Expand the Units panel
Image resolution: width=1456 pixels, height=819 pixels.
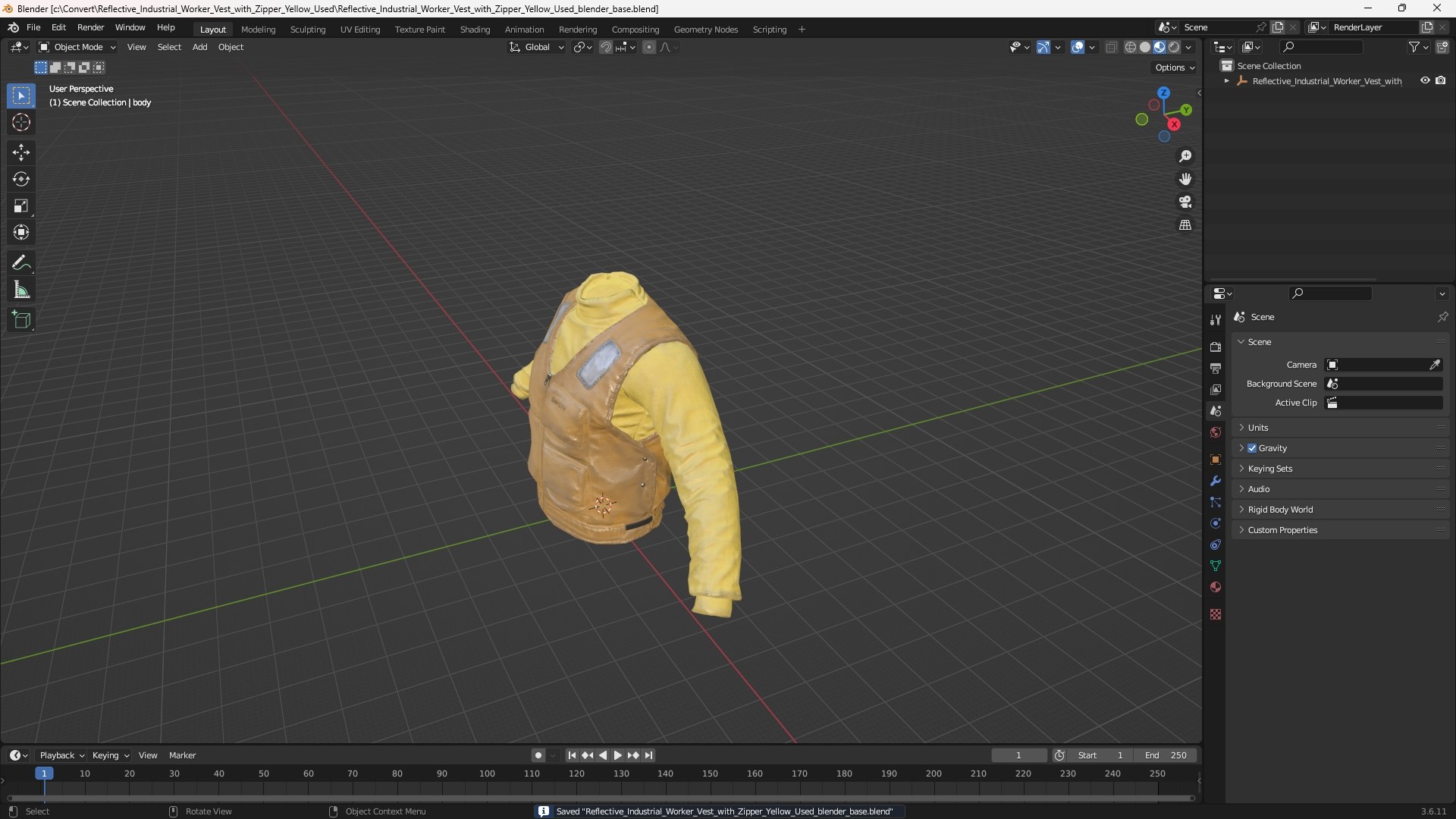coord(1341,428)
